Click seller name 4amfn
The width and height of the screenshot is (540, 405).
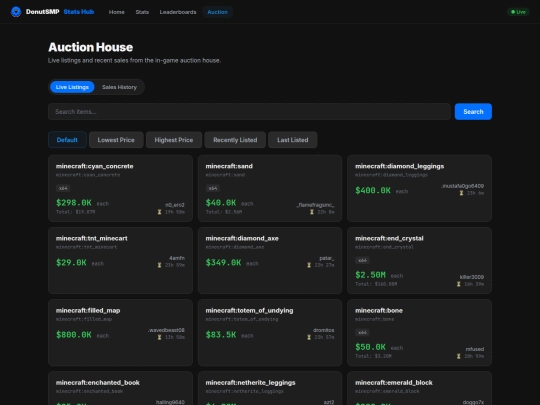pos(177,258)
